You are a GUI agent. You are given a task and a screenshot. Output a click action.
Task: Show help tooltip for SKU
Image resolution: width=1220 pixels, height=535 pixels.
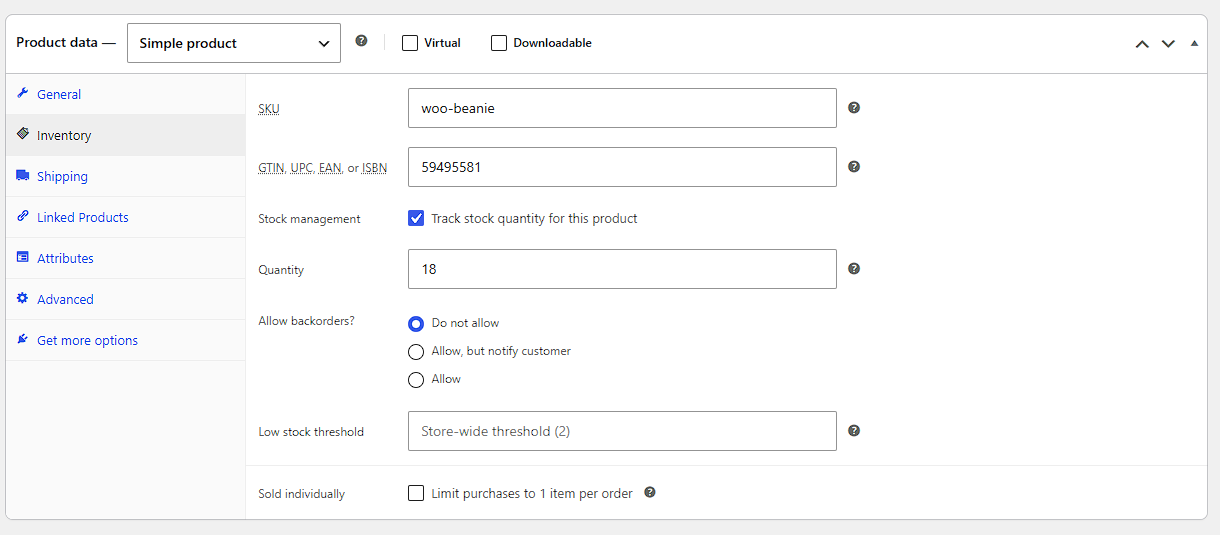[x=854, y=107]
